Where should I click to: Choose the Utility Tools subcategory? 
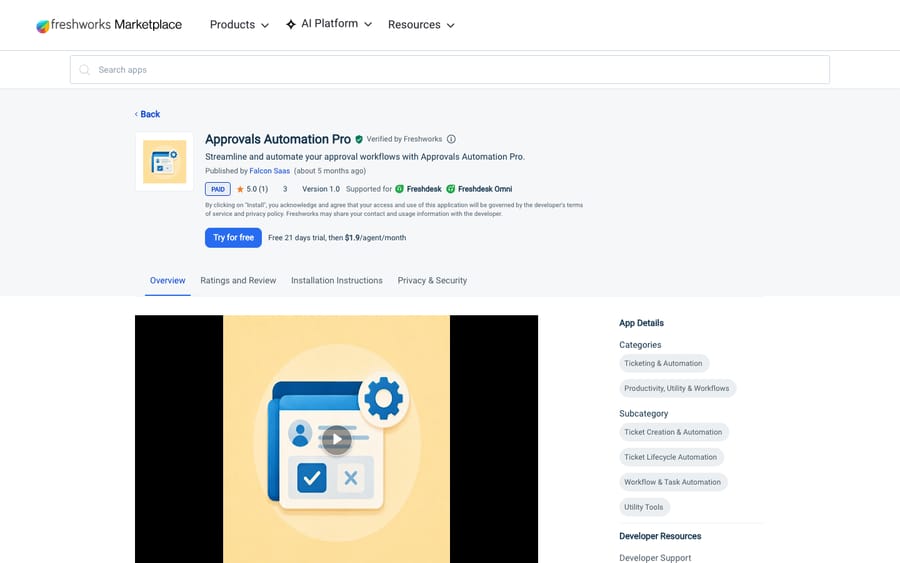pos(644,507)
